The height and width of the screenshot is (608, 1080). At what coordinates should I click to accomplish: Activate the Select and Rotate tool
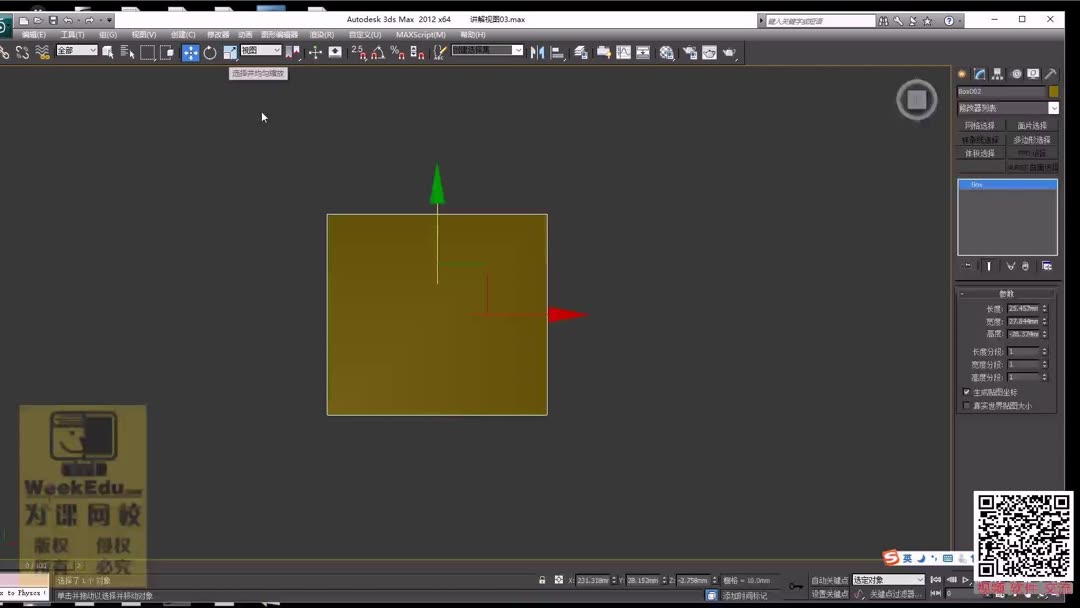pyautogui.click(x=210, y=52)
